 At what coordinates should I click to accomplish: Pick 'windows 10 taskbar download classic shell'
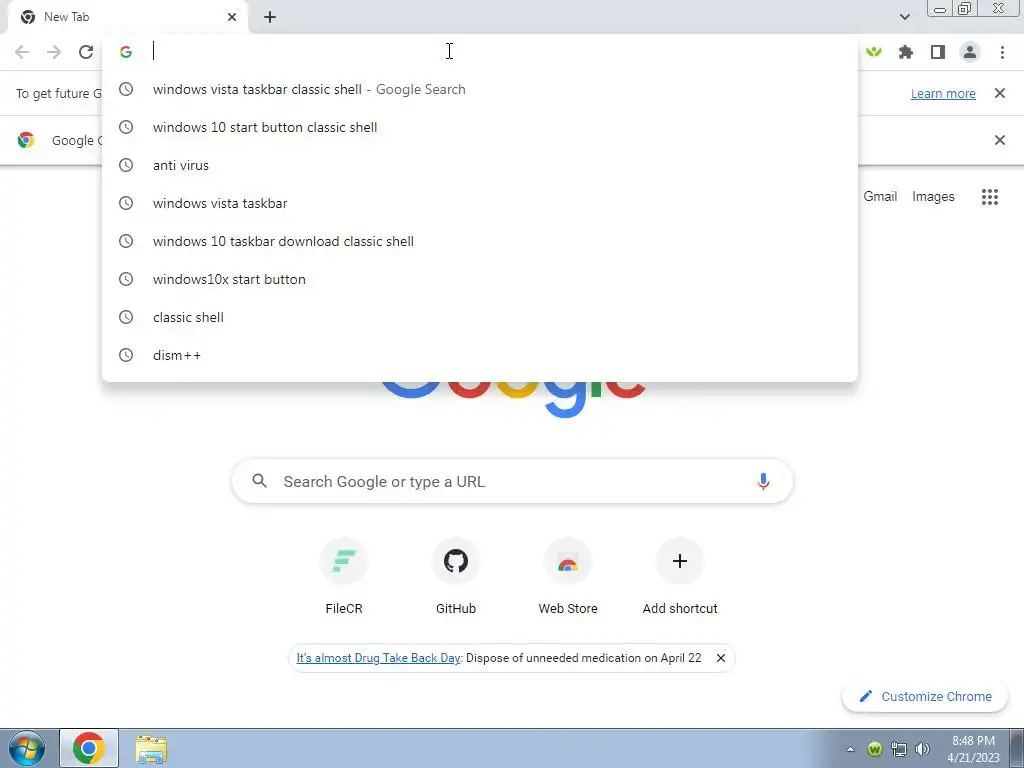[x=479, y=241]
